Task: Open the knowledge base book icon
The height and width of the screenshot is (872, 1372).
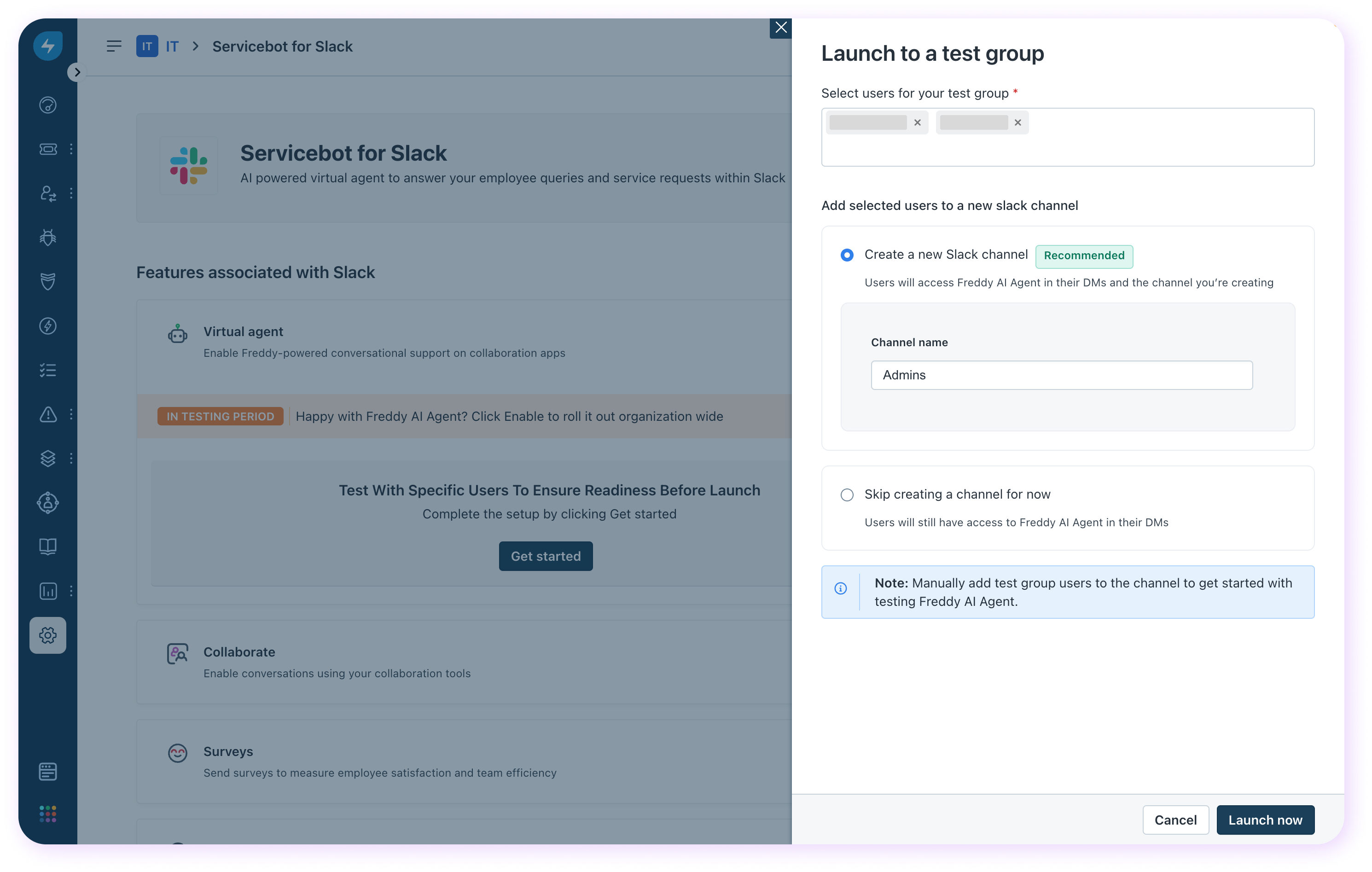Action: [x=48, y=546]
